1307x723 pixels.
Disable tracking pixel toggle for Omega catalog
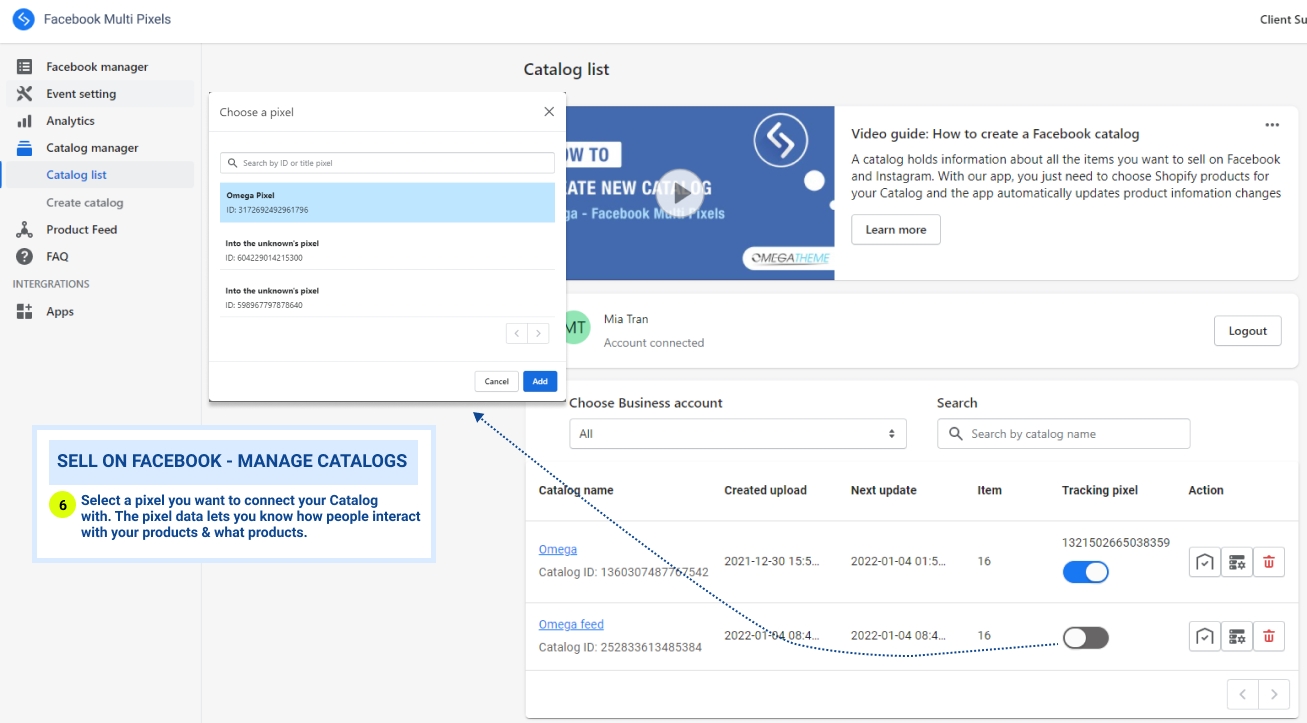pos(1085,572)
